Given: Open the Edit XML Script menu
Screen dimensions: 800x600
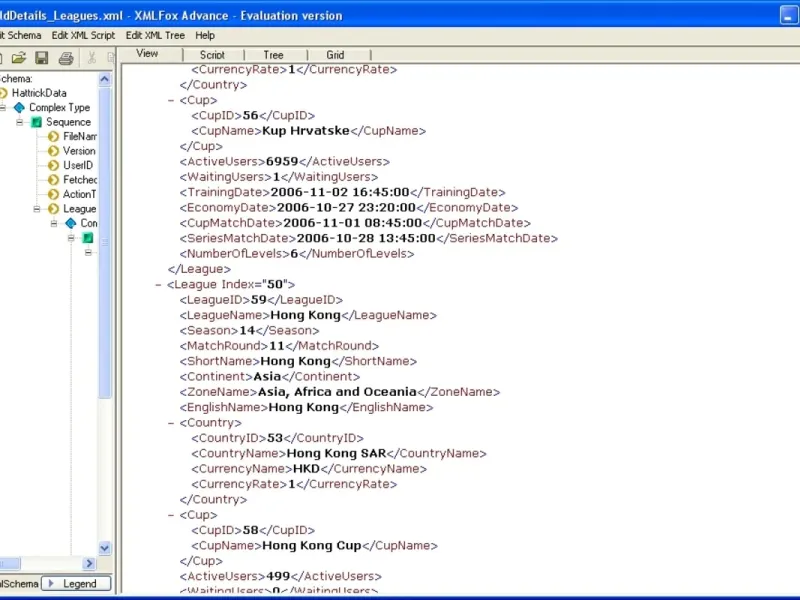Looking at the screenshot, I should tap(83, 35).
